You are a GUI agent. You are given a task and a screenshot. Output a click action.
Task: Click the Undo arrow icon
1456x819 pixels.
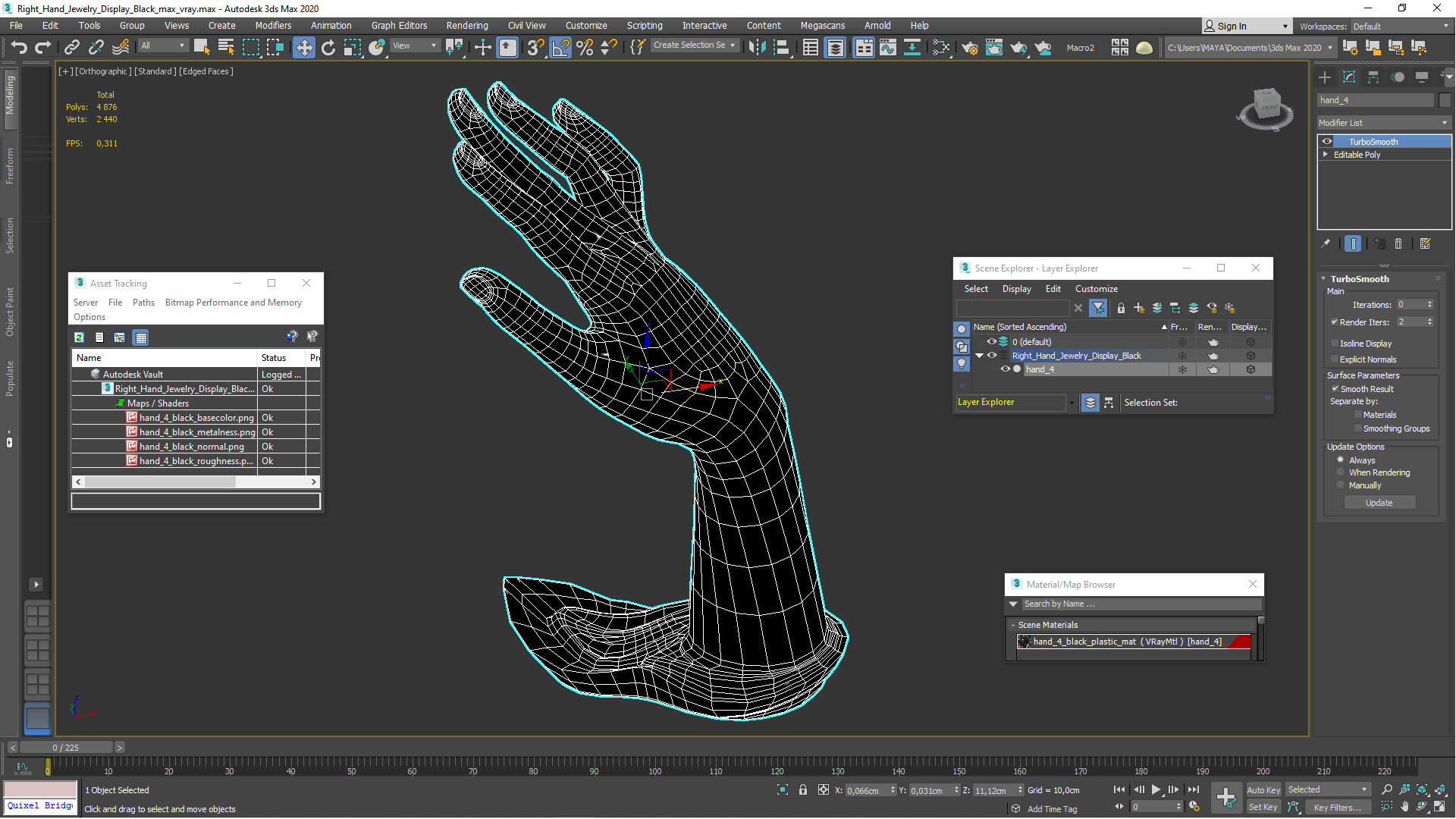point(19,48)
